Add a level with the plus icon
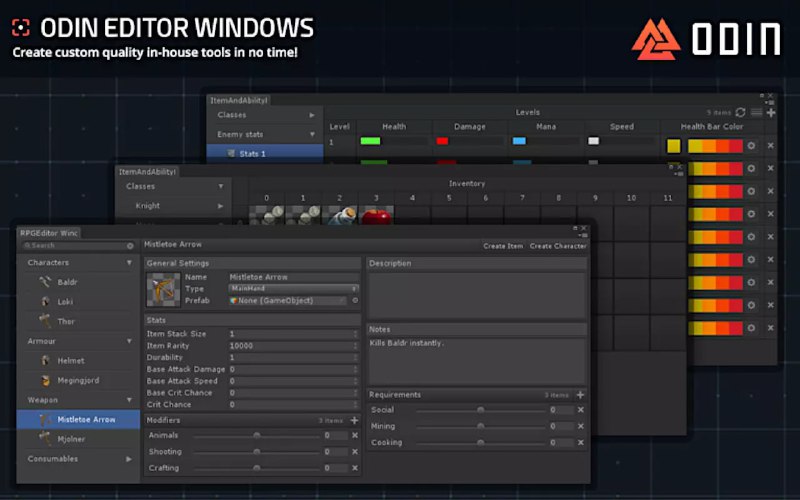Screen dimensions: 800x500 (771, 112)
